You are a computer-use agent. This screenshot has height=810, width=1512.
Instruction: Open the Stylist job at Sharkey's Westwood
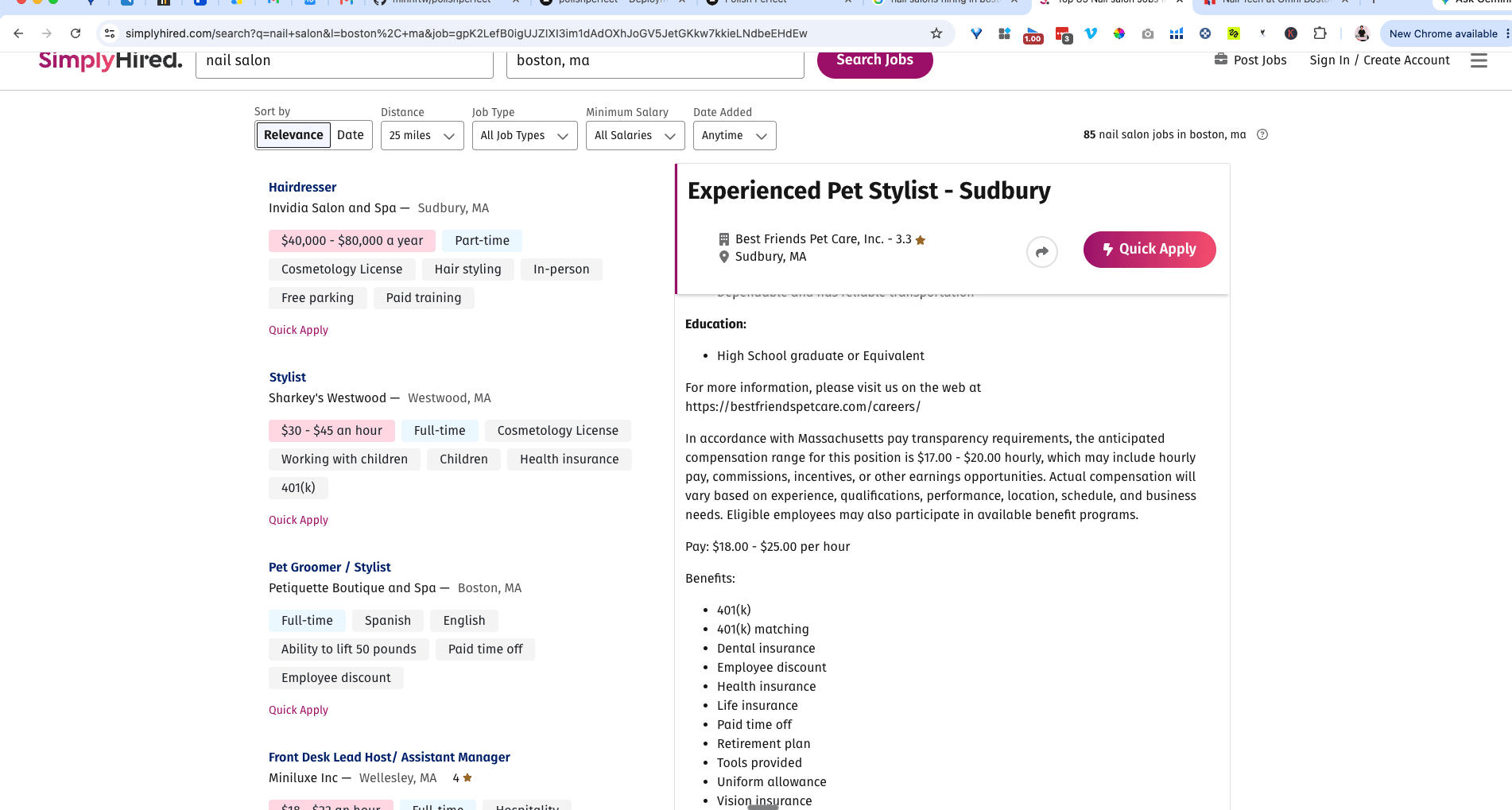[287, 377]
